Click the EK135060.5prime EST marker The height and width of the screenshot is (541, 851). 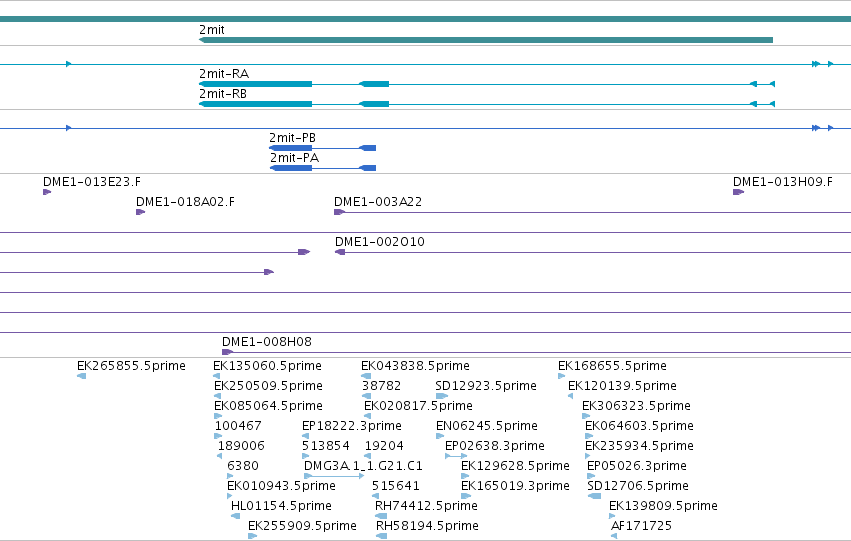coord(217,376)
